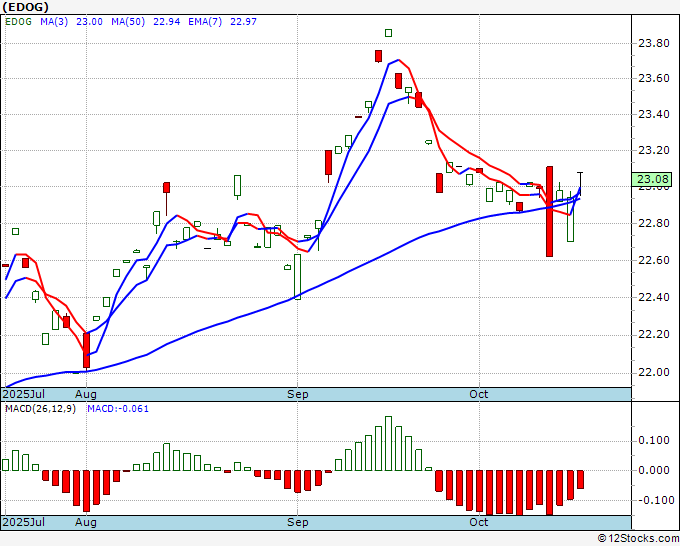This screenshot has height=546, width=680.
Task: Click Oct on the price chart date axis
Action: [479, 394]
